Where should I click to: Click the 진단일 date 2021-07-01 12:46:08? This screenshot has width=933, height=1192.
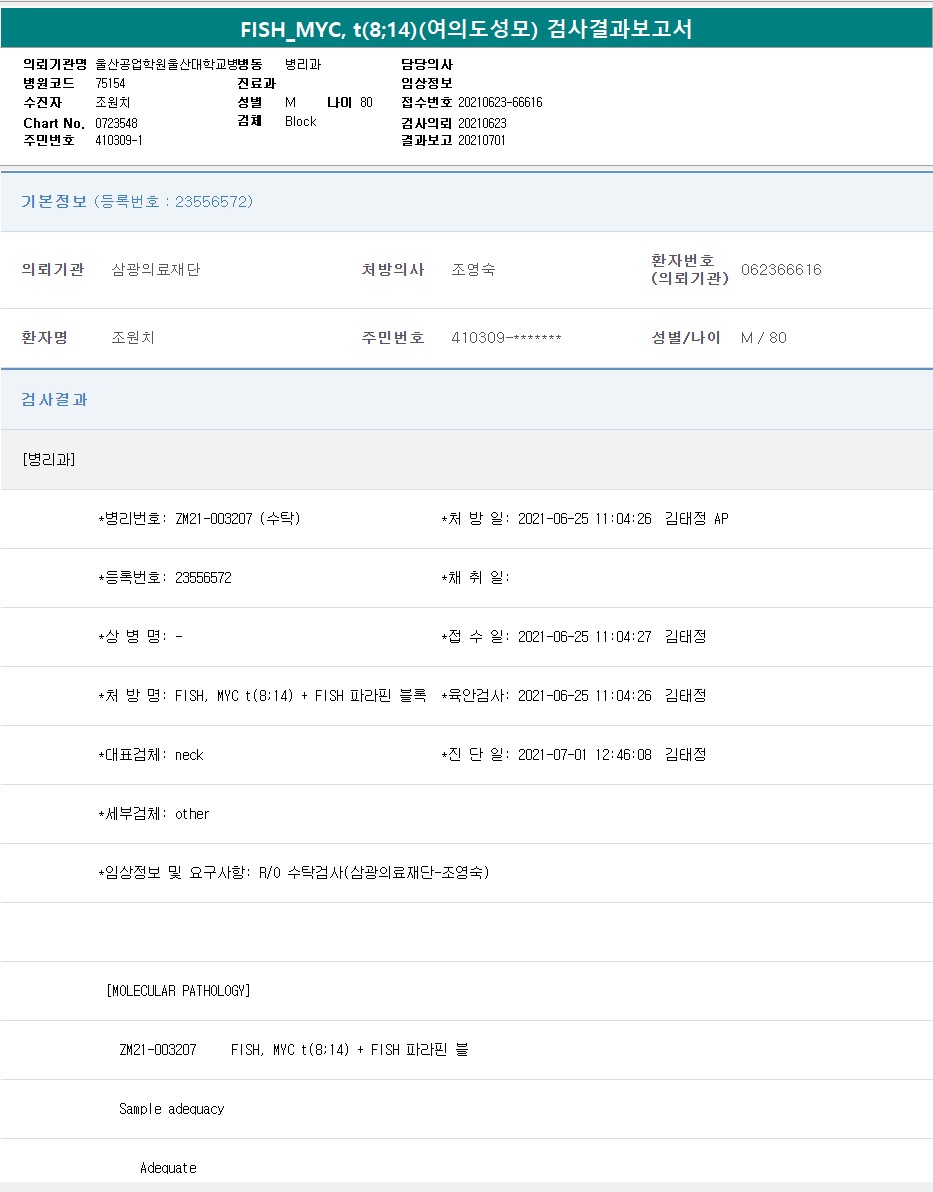click(584, 755)
